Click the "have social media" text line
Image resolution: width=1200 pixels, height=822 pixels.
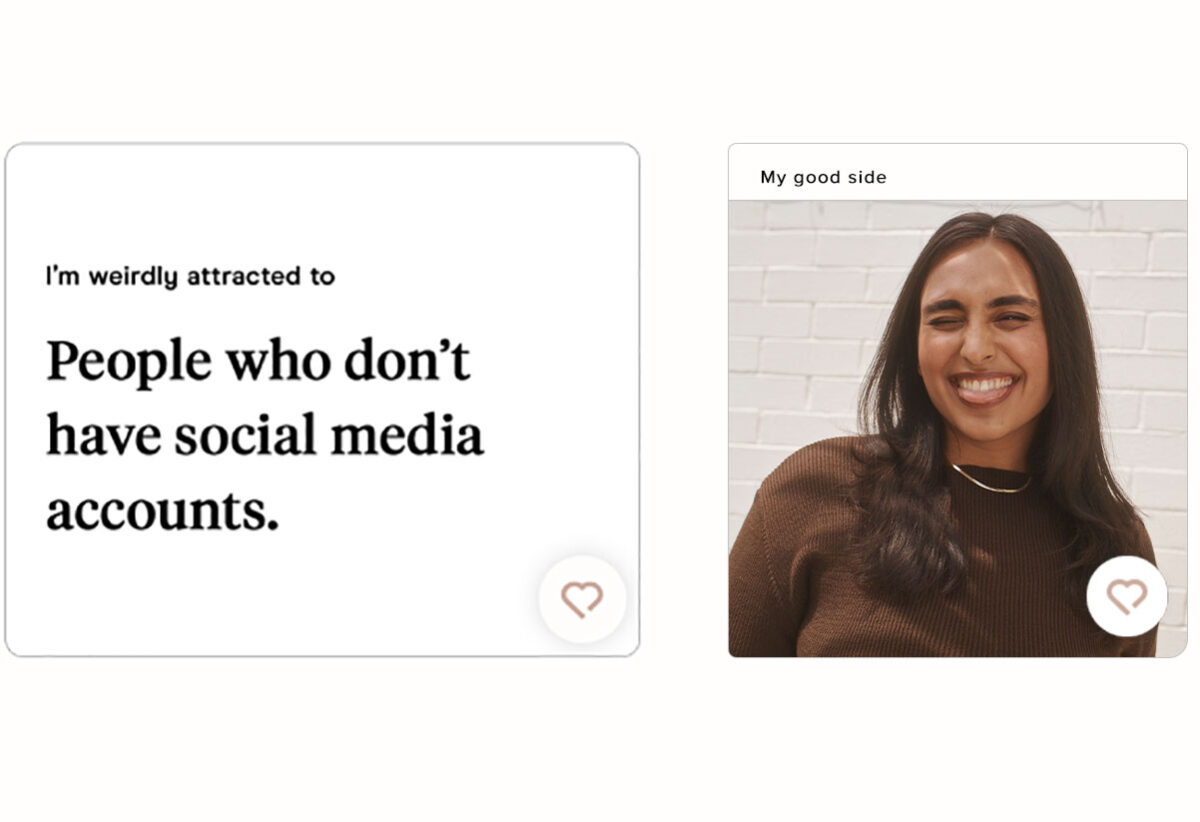coord(265,435)
